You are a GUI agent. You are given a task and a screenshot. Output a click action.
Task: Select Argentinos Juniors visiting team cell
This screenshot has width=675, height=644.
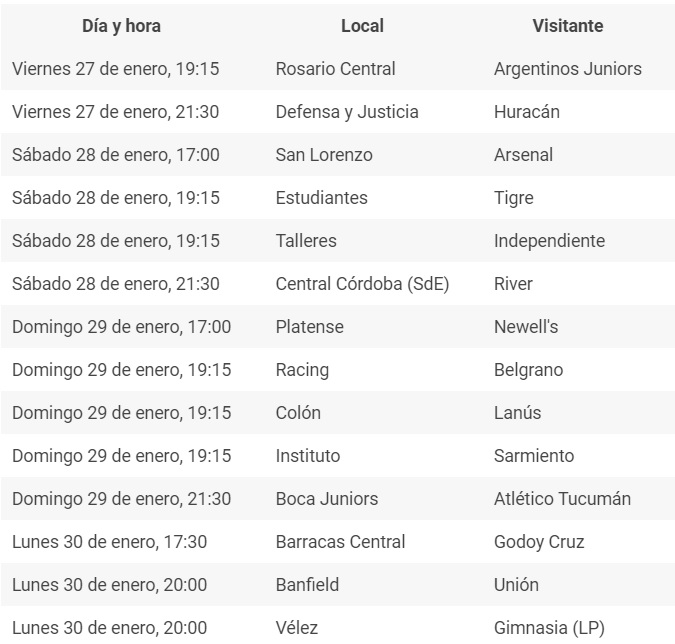tap(568, 69)
